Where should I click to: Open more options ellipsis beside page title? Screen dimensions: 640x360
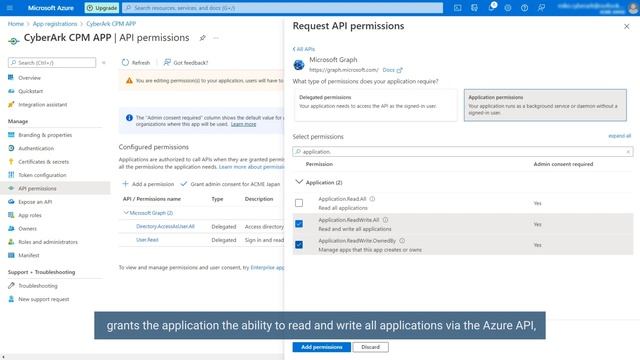tap(216, 38)
